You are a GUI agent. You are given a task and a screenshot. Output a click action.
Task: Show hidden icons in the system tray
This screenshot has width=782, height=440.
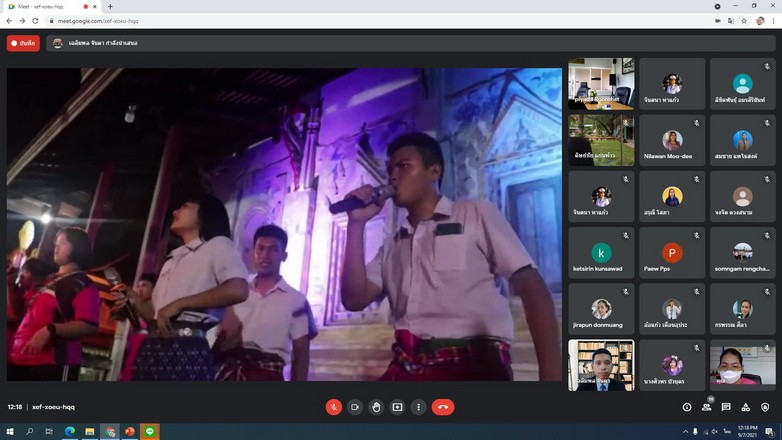686,431
